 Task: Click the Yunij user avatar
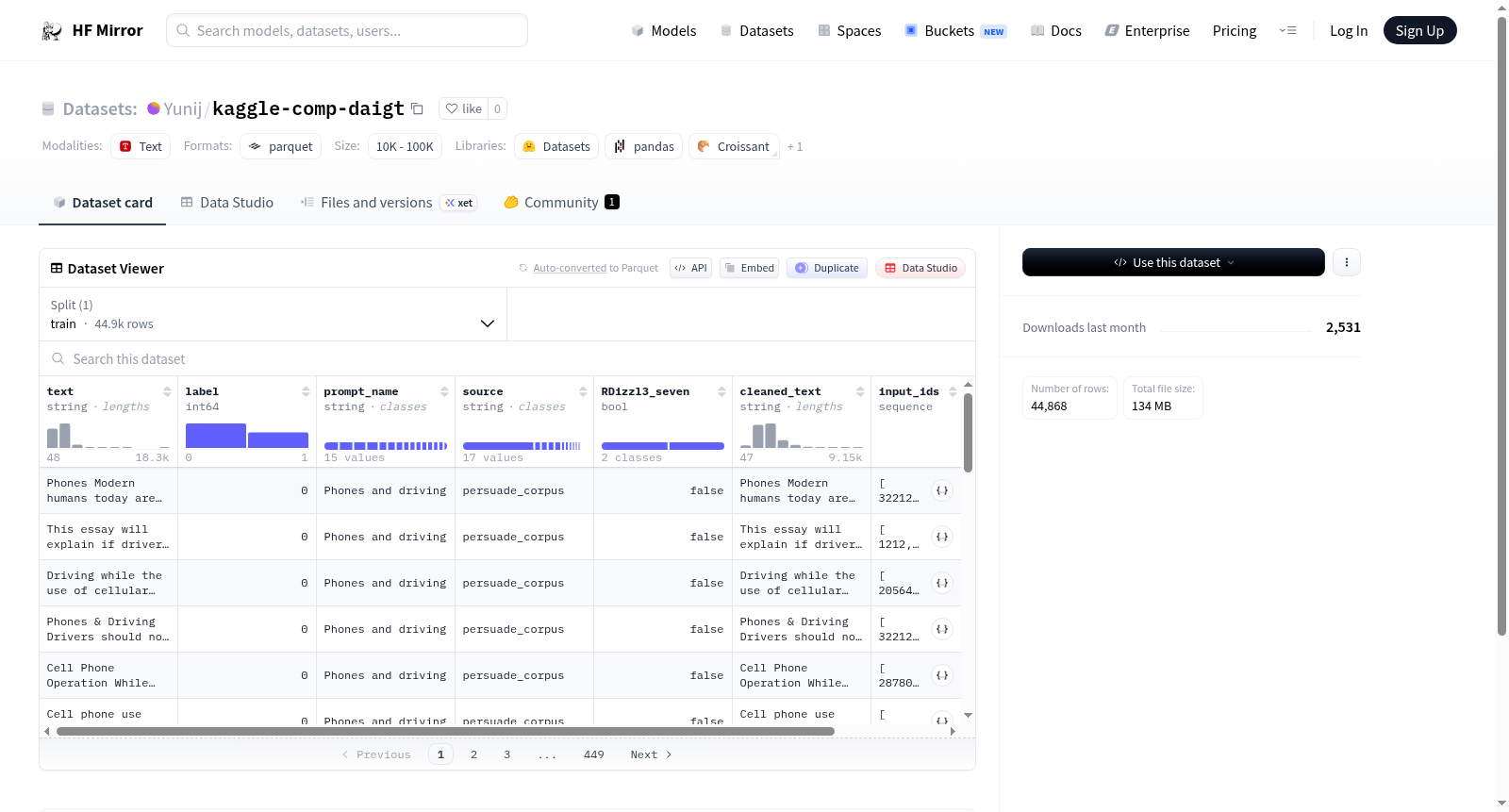coord(154,108)
